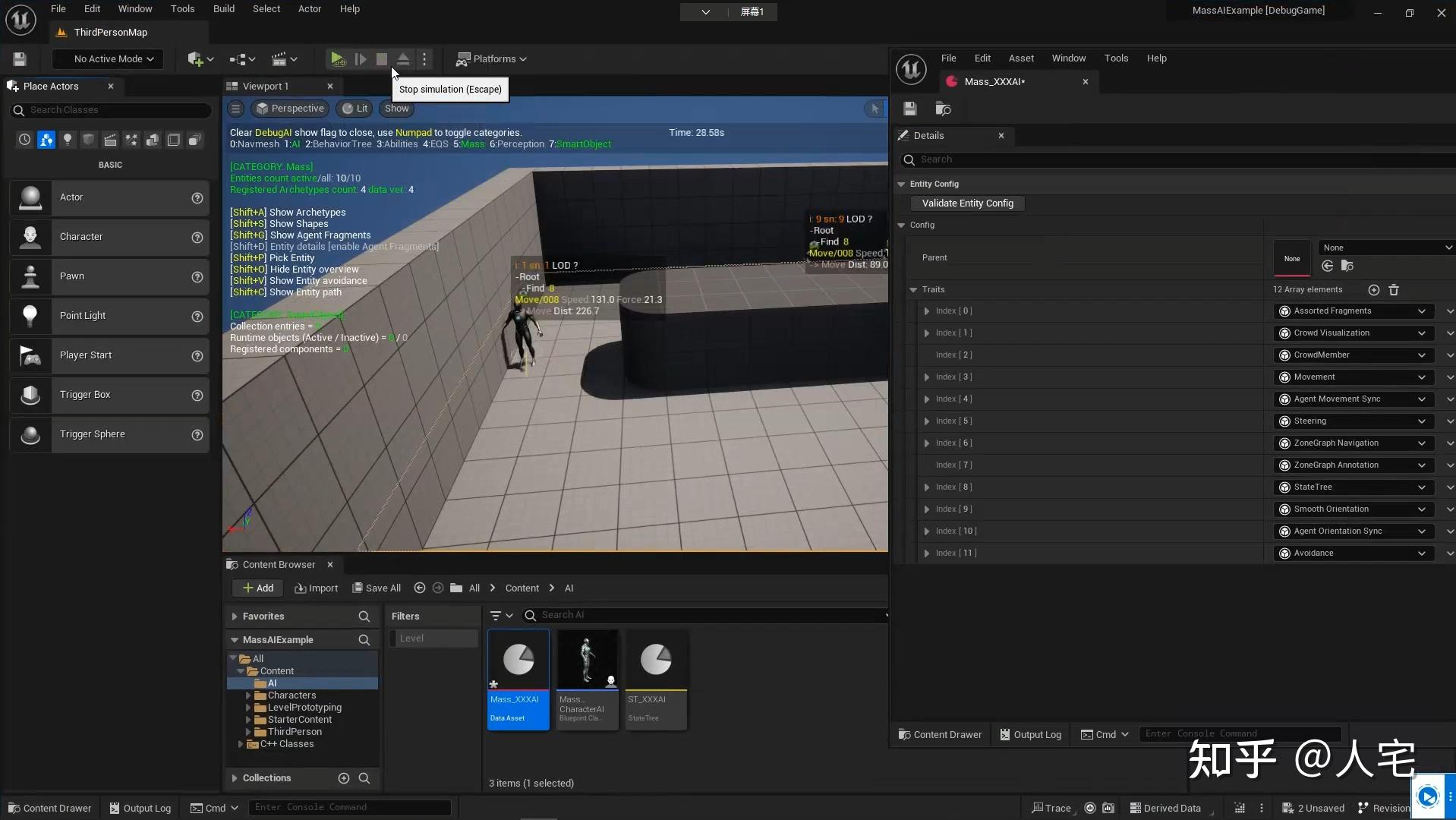This screenshot has height=820, width=1456.
Task: Select the ST_XXXAI StateTree asset thumbnail
Action: [656, 661]
